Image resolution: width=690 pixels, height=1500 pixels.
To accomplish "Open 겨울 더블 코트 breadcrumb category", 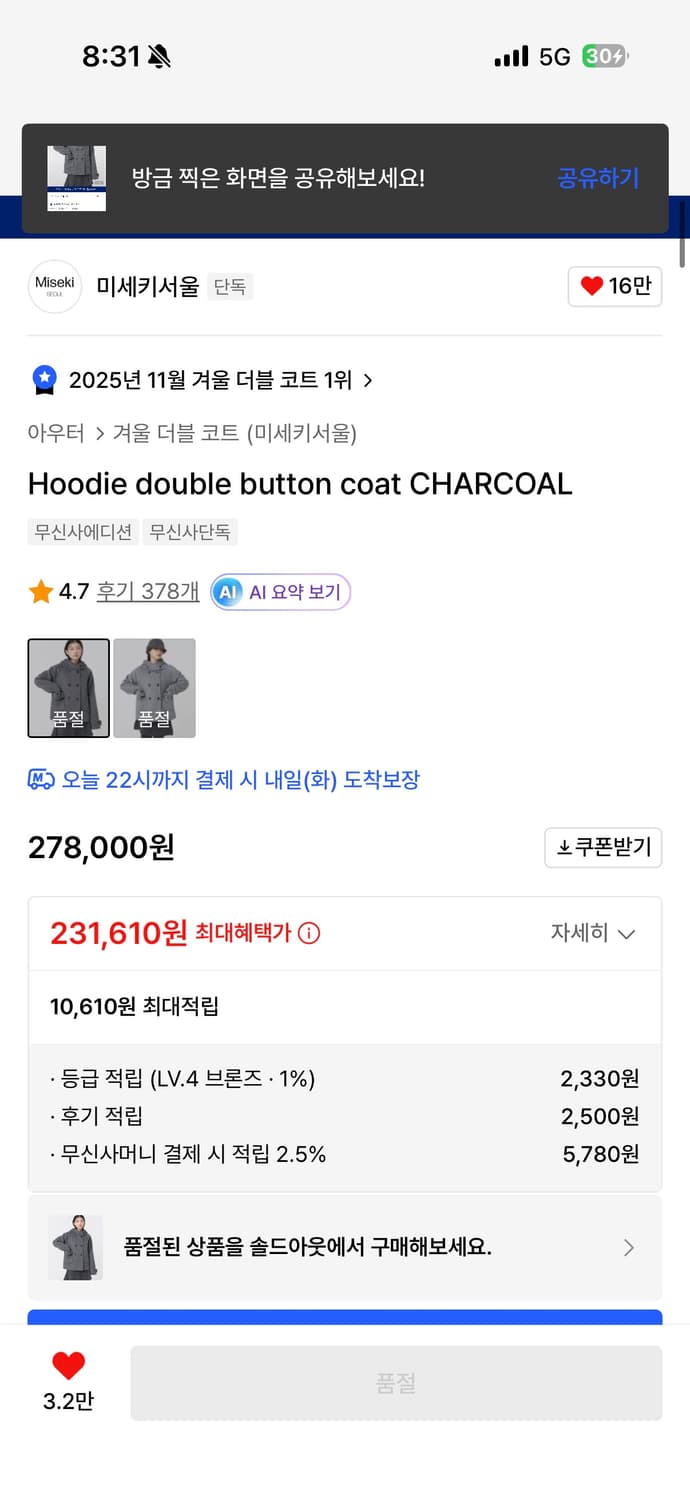I will coord(175,433).
